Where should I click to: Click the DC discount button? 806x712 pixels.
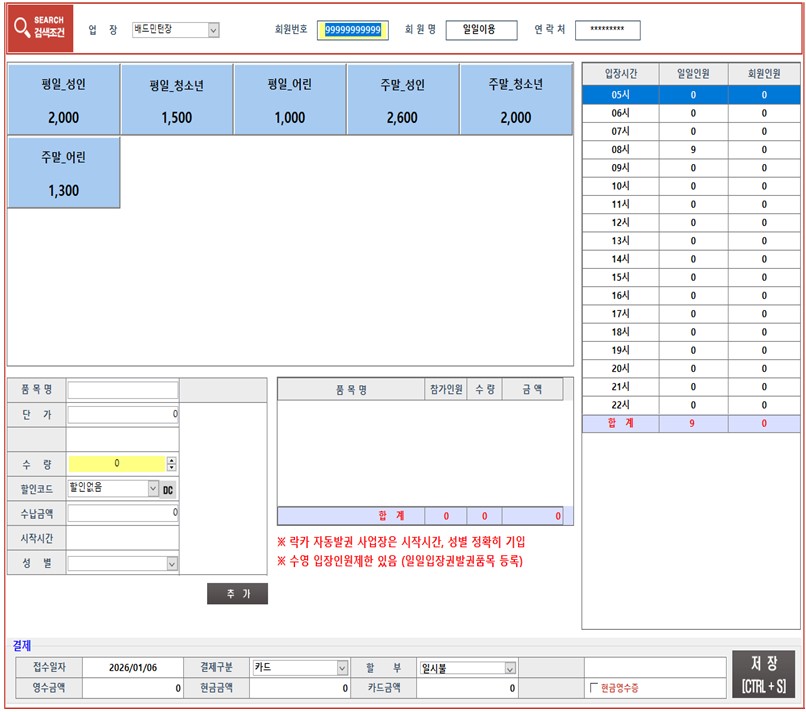tap(169, 489)
